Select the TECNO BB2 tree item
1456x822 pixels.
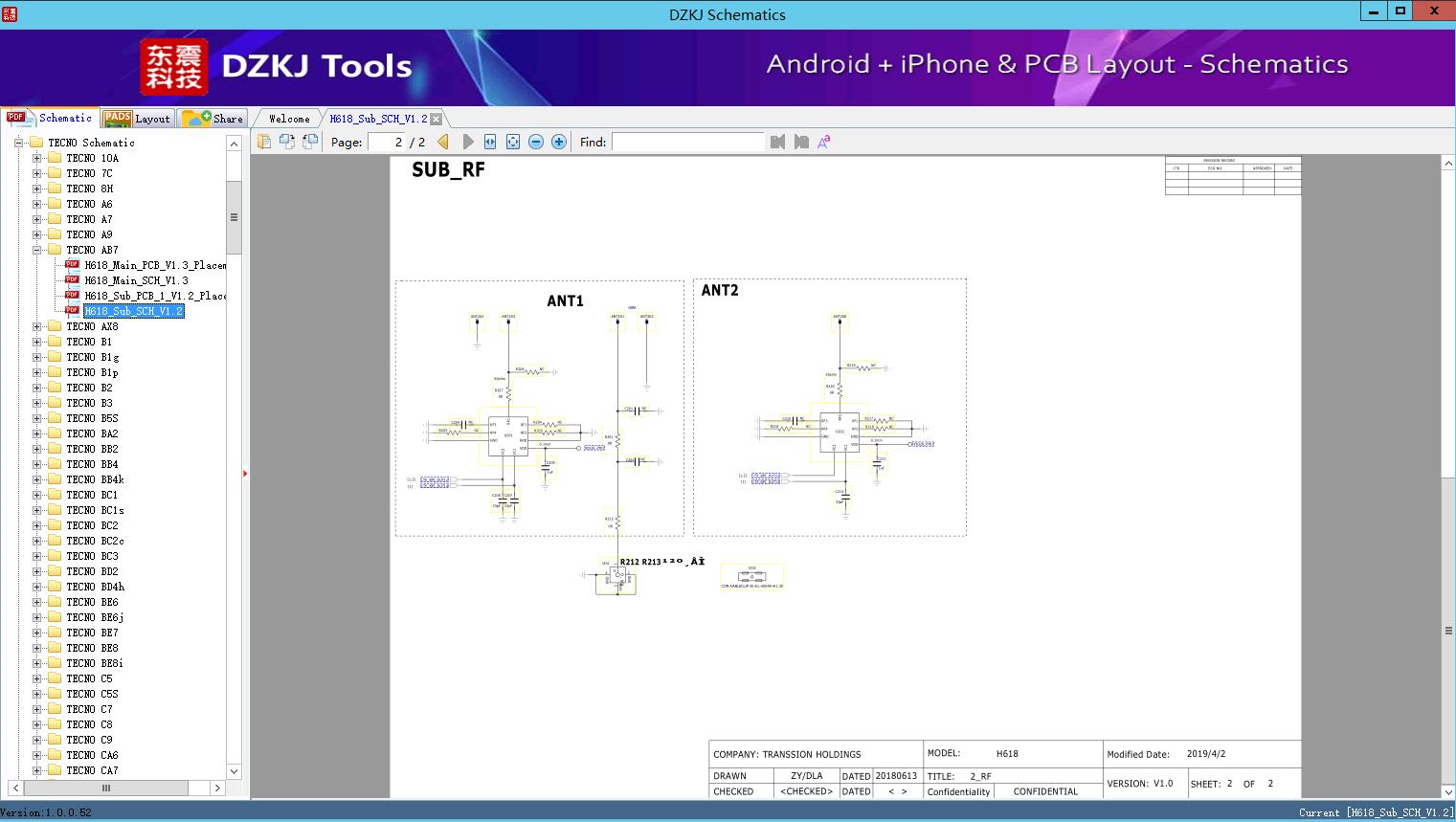[x=92, y=449]
